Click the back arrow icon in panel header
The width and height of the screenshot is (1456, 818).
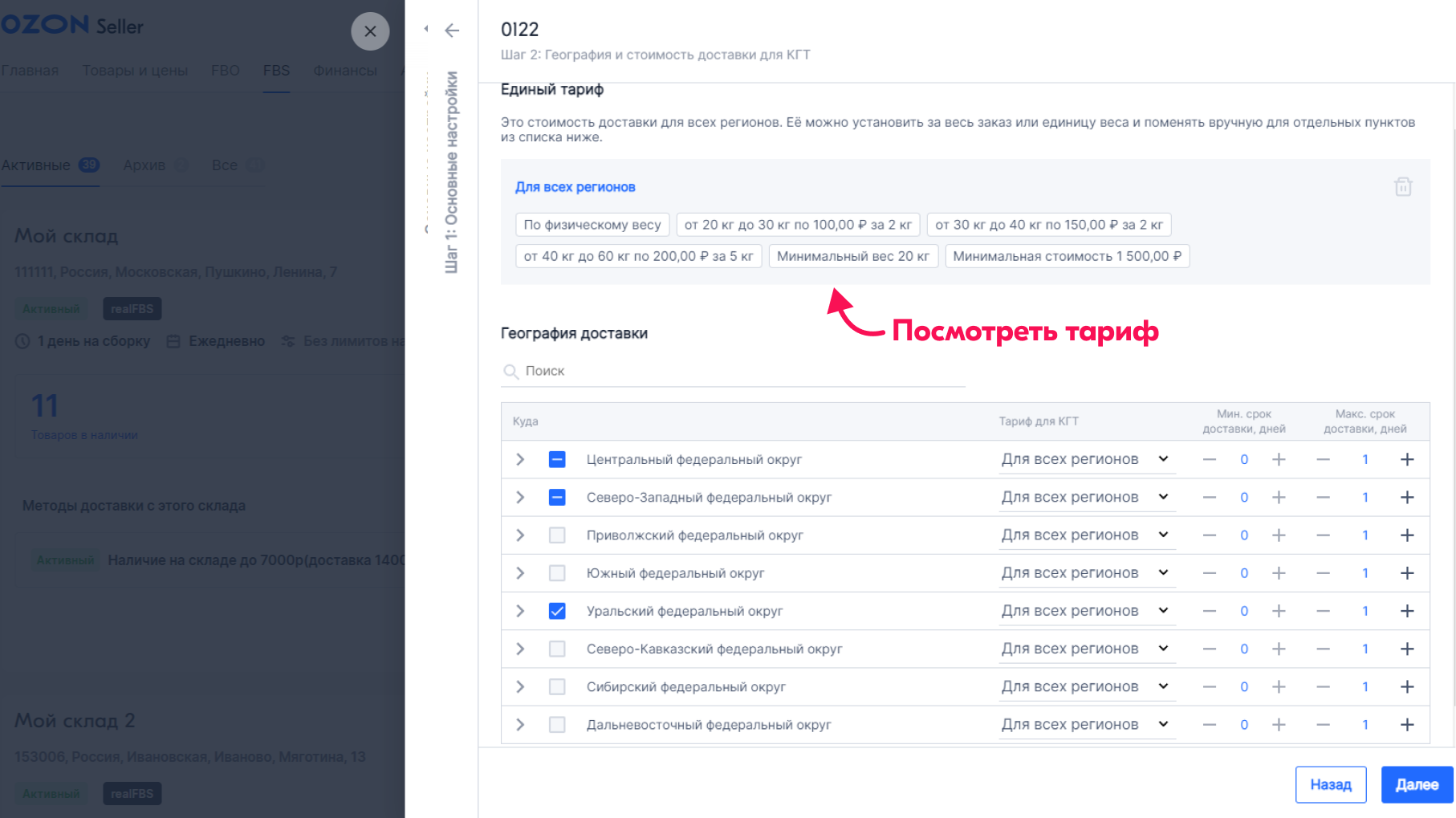pyautogui.click(x=452, y=31)
